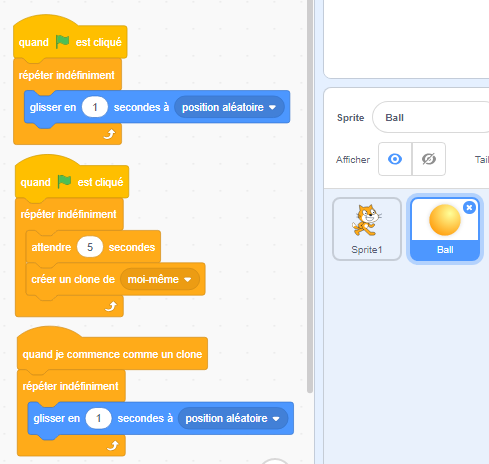Hide the sprite with crossed-eye button
The image size is (489, 464).
click(429, 159)
